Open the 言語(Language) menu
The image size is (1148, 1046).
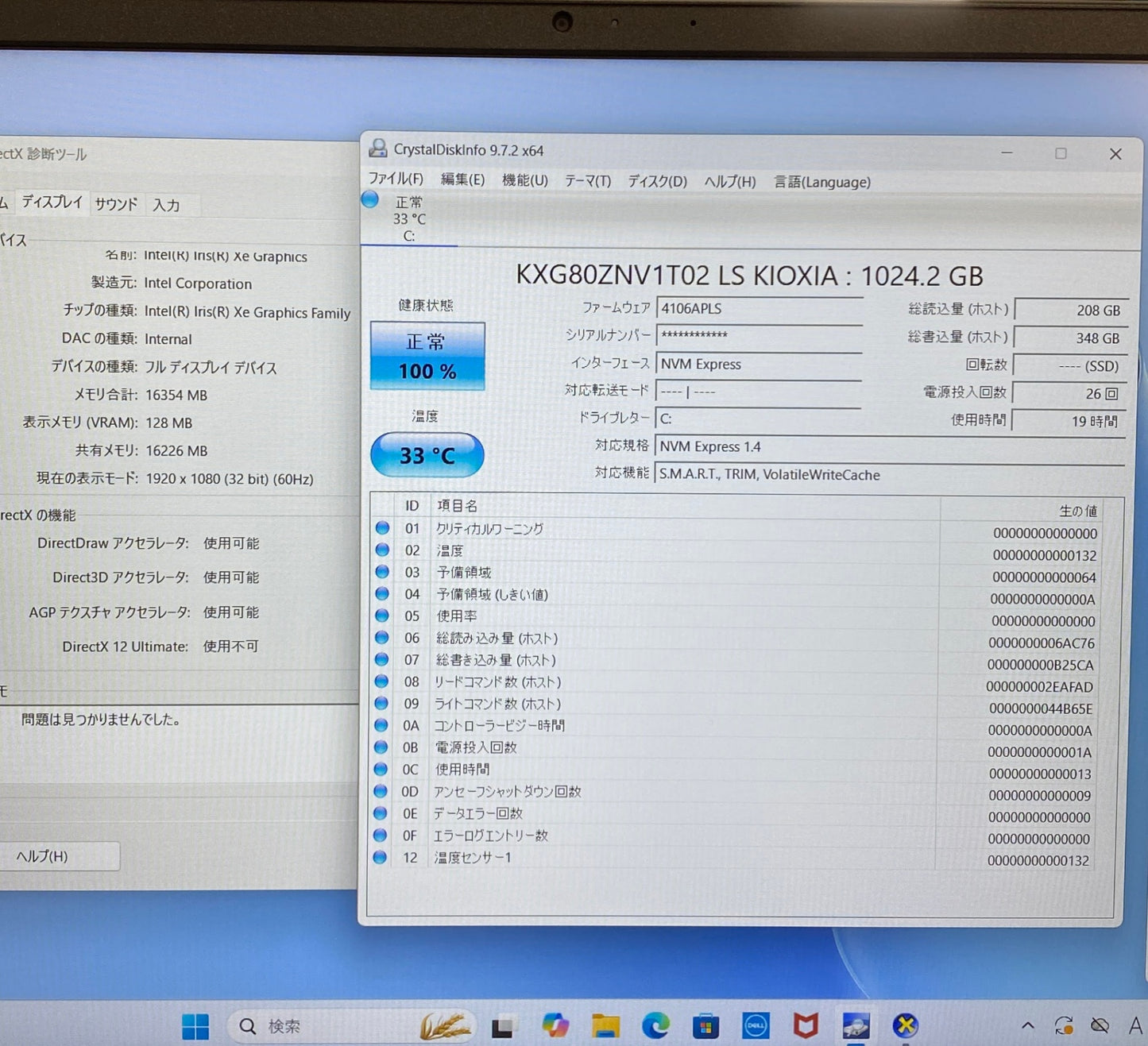(x=822, y=182)
